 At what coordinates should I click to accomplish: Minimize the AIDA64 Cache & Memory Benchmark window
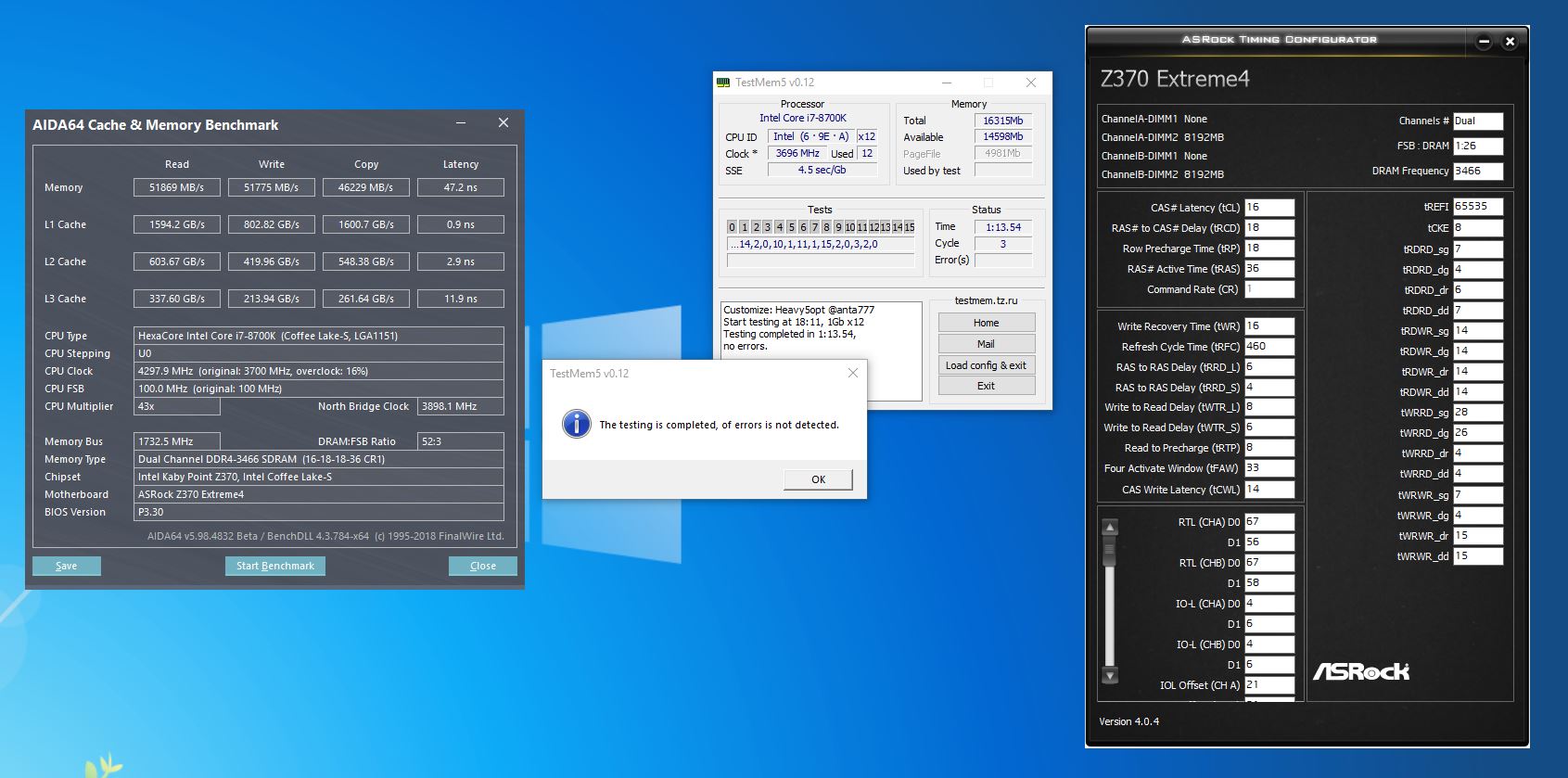(x=461, y=123)
